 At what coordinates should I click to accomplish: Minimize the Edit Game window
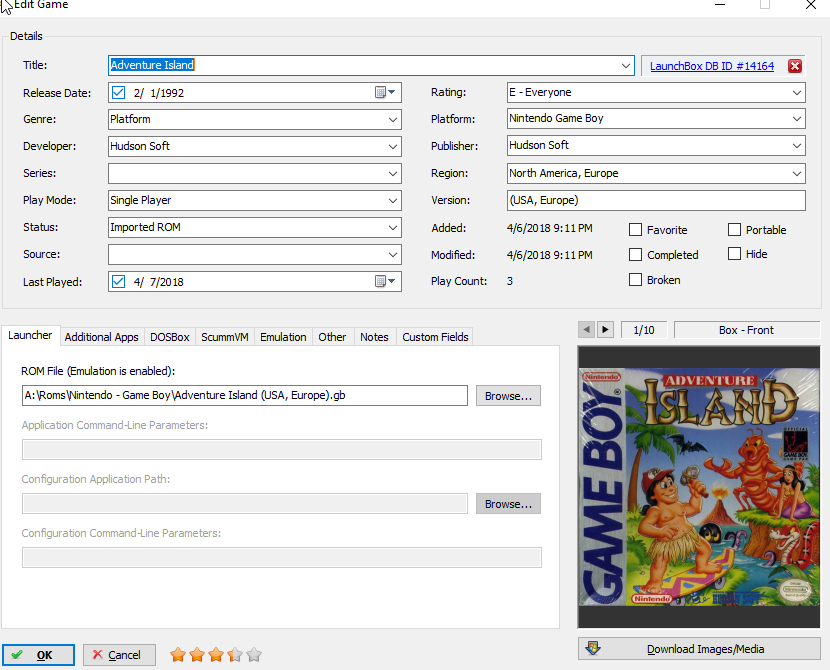719,5
